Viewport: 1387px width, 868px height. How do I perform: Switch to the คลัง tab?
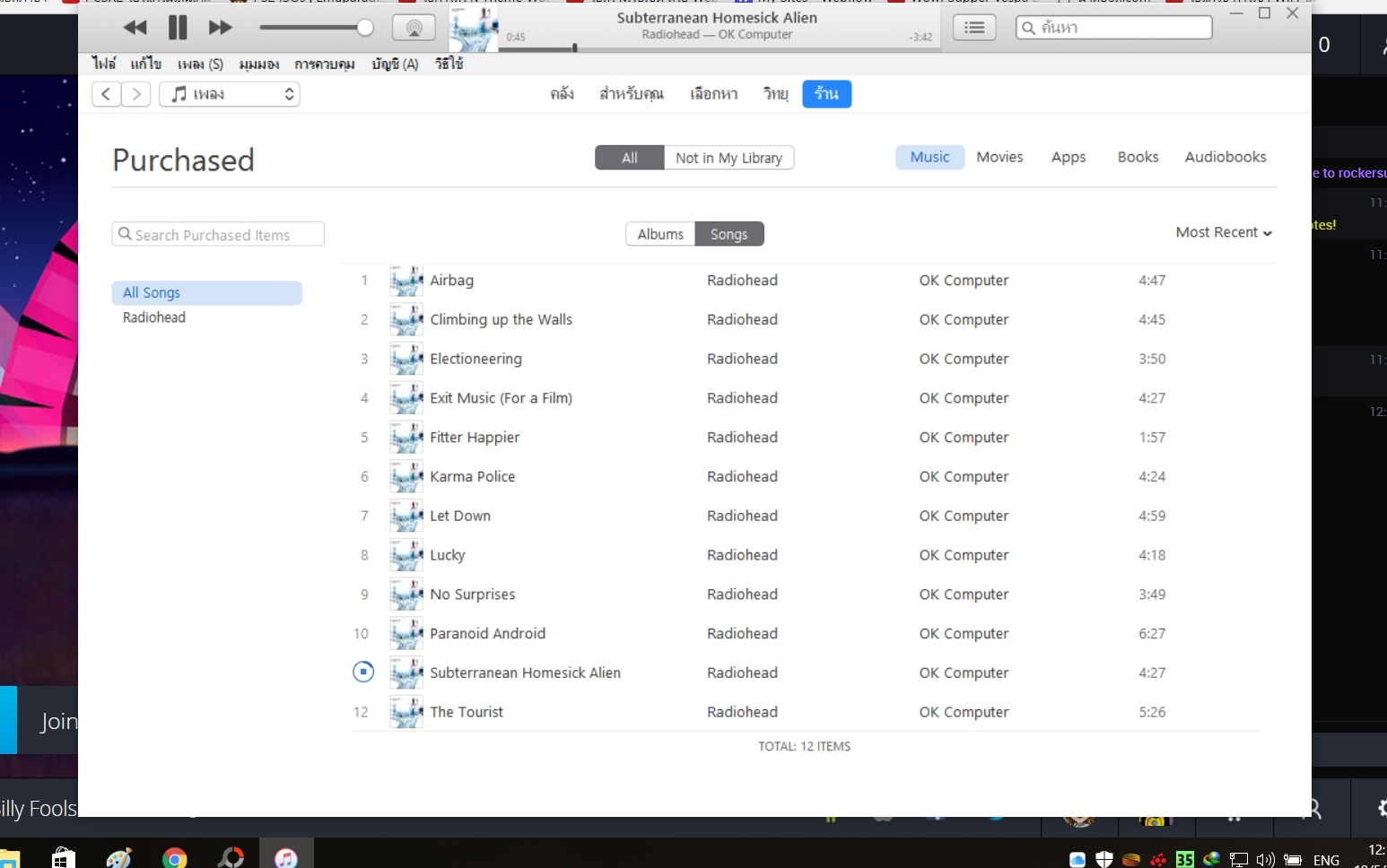[562, 94]
